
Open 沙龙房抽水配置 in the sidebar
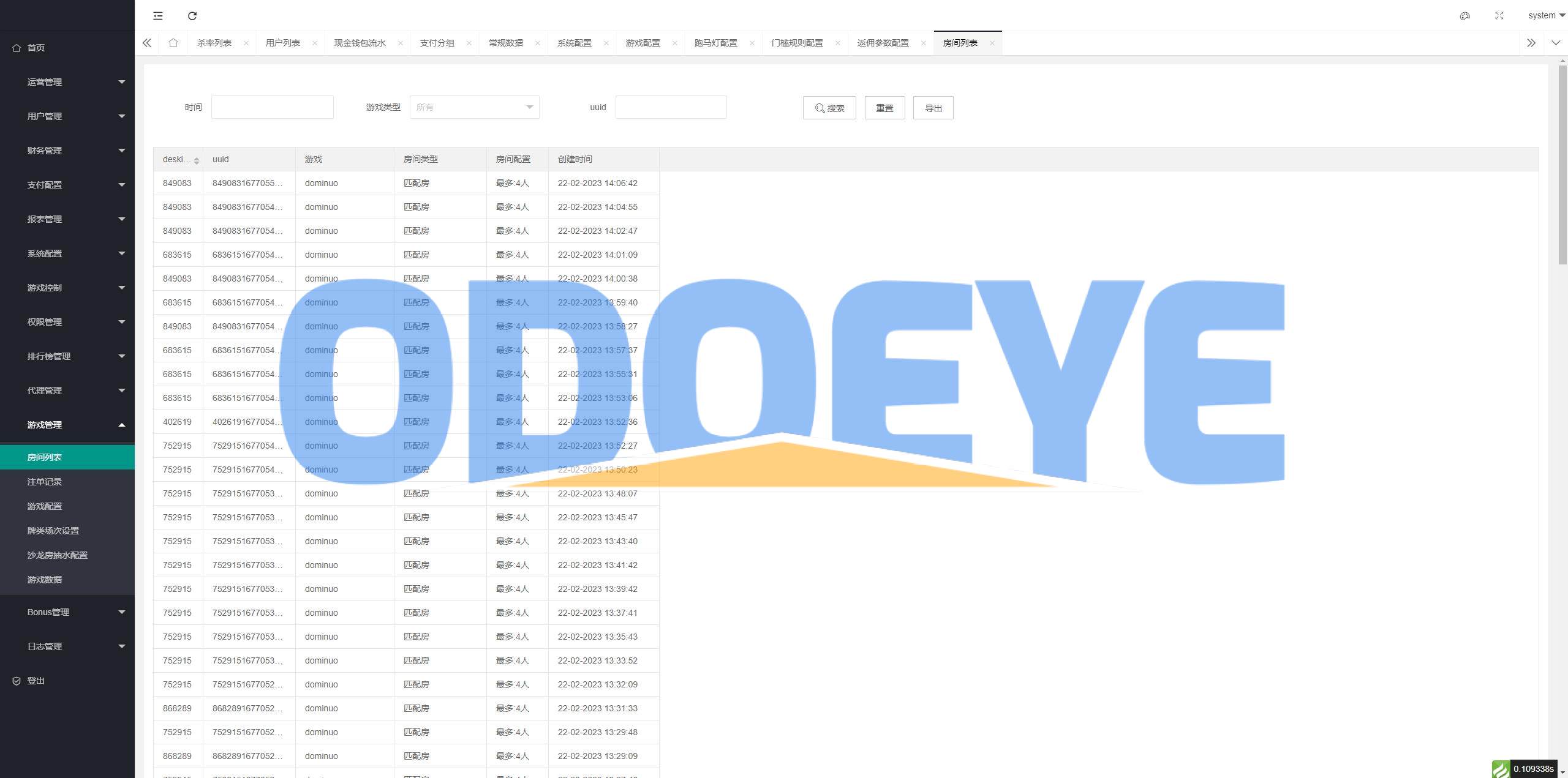click(67, 555)
